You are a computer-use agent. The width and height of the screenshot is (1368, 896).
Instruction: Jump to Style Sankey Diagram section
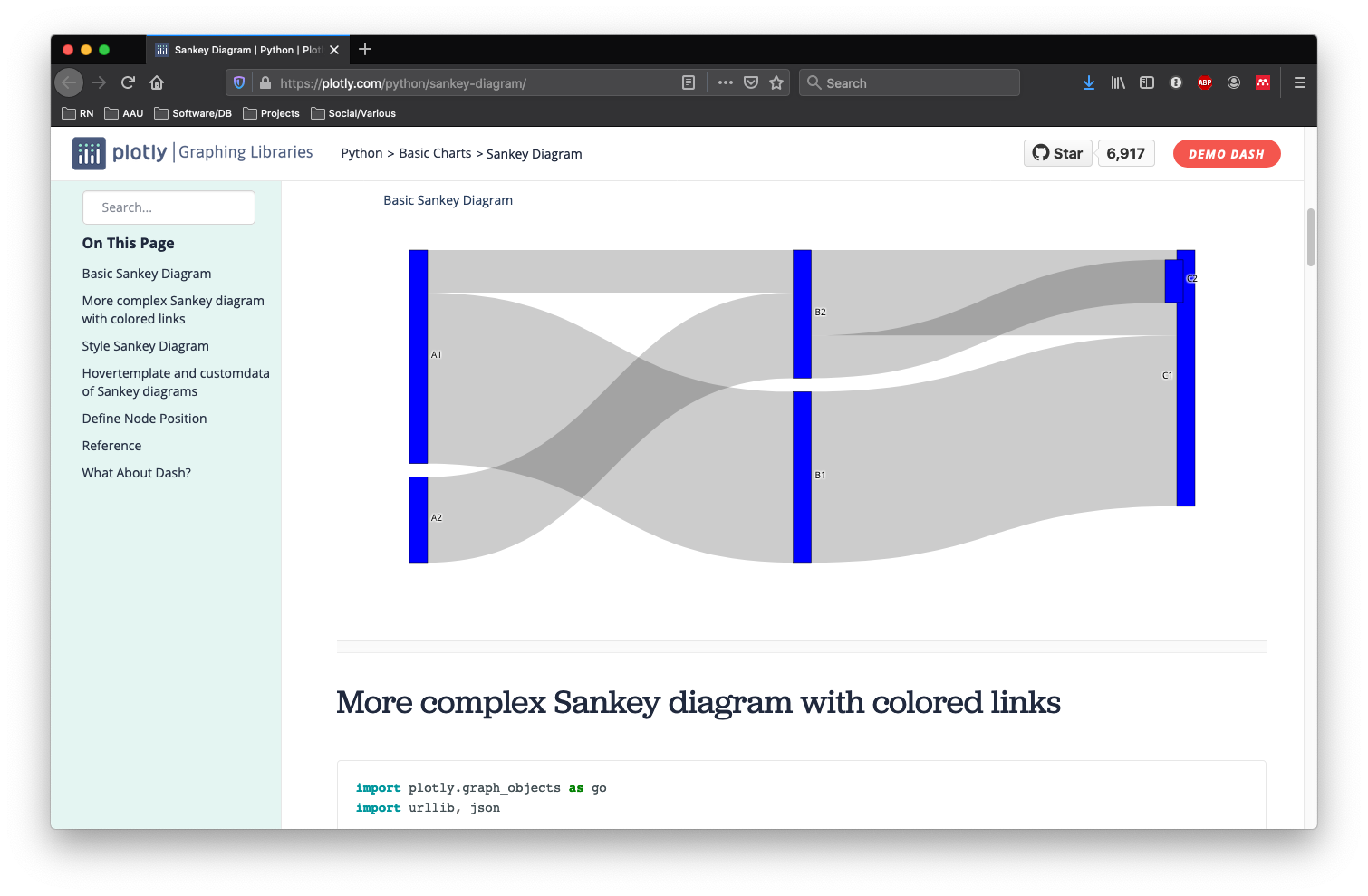[x=145, y=346]
